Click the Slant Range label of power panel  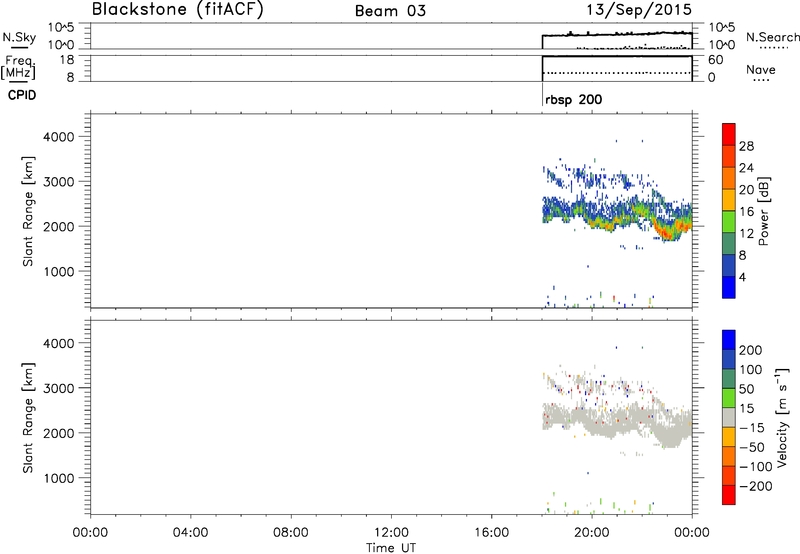28,211
